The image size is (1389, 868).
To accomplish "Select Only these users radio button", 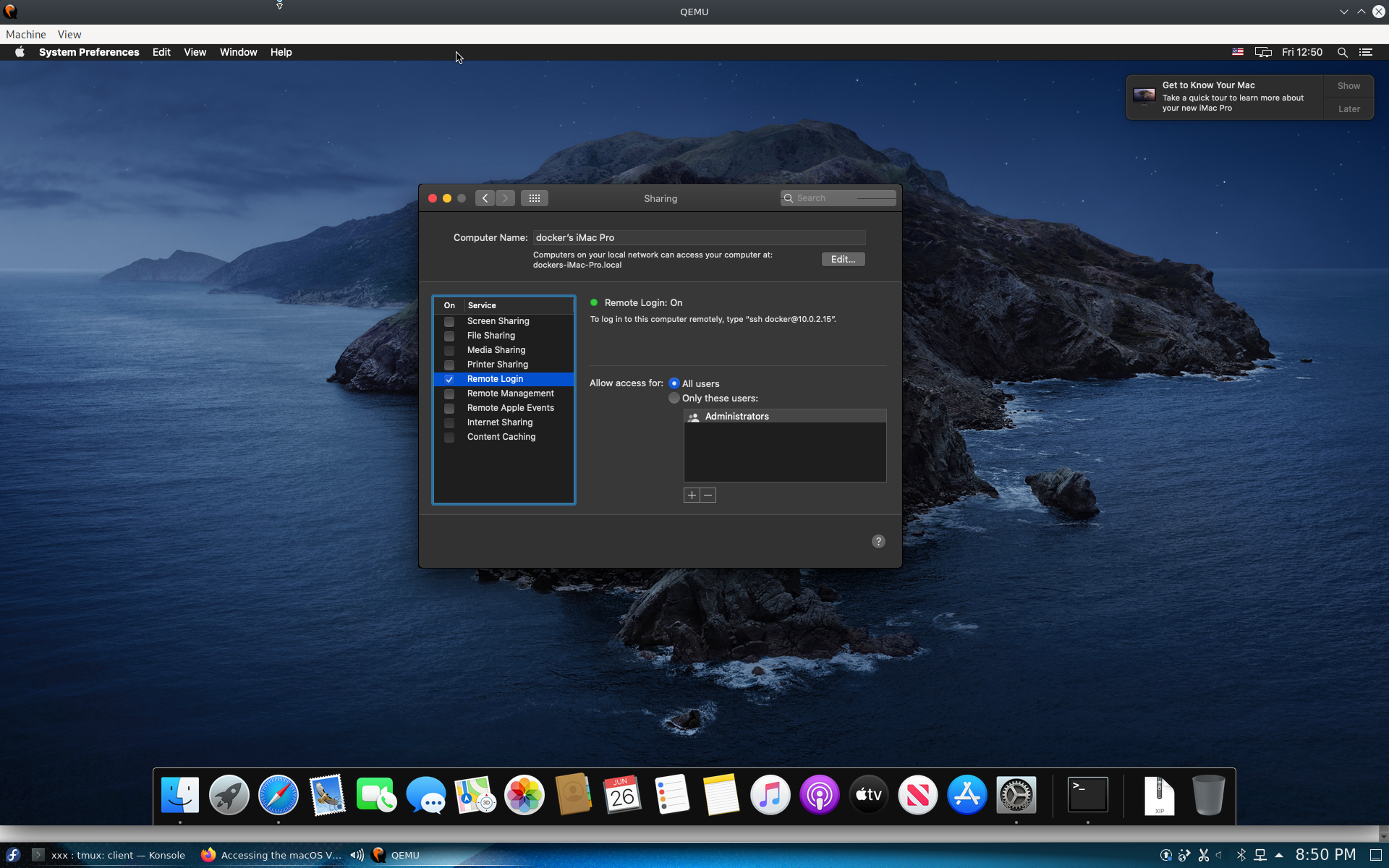I will pyautogui.click(x=674, y=399).
